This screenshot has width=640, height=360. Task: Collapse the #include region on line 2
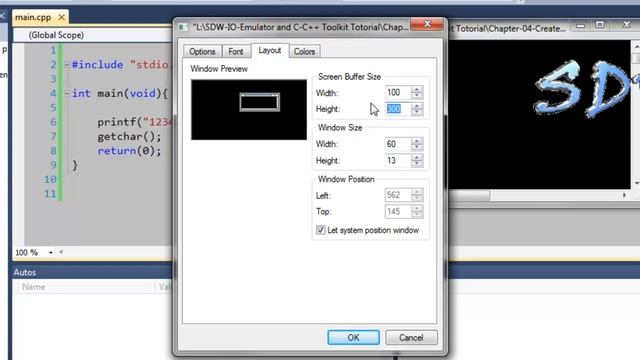tap(67, 64)
